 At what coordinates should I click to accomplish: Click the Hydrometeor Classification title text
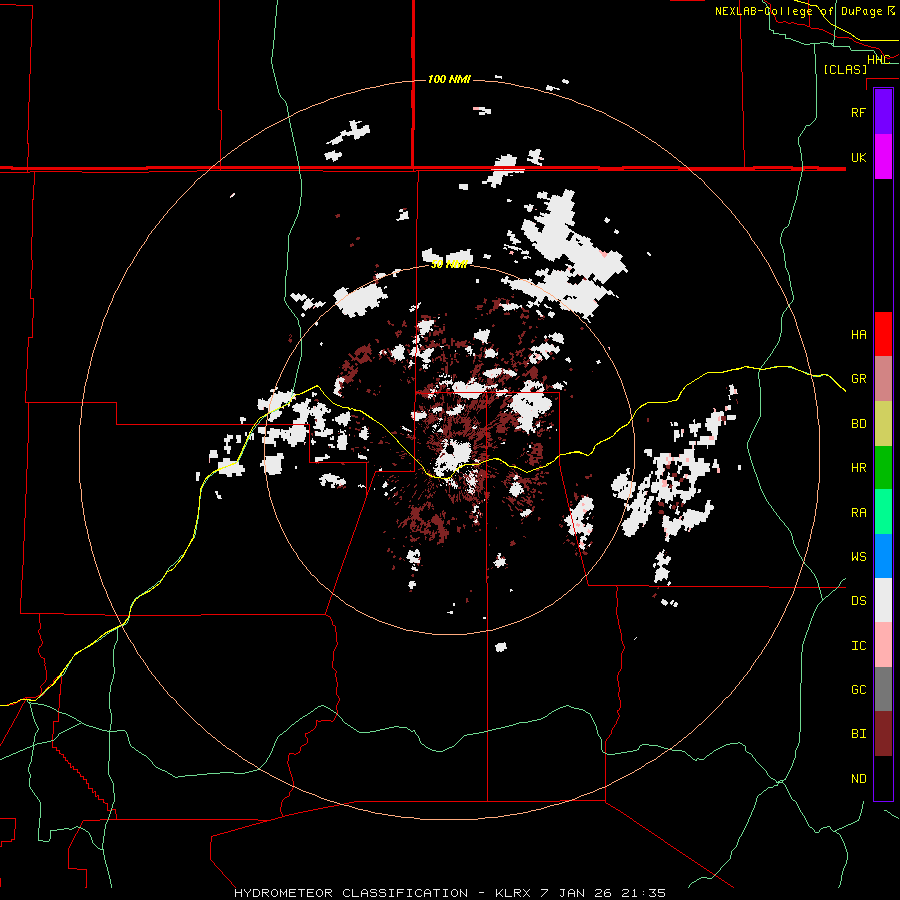[351, 893]
